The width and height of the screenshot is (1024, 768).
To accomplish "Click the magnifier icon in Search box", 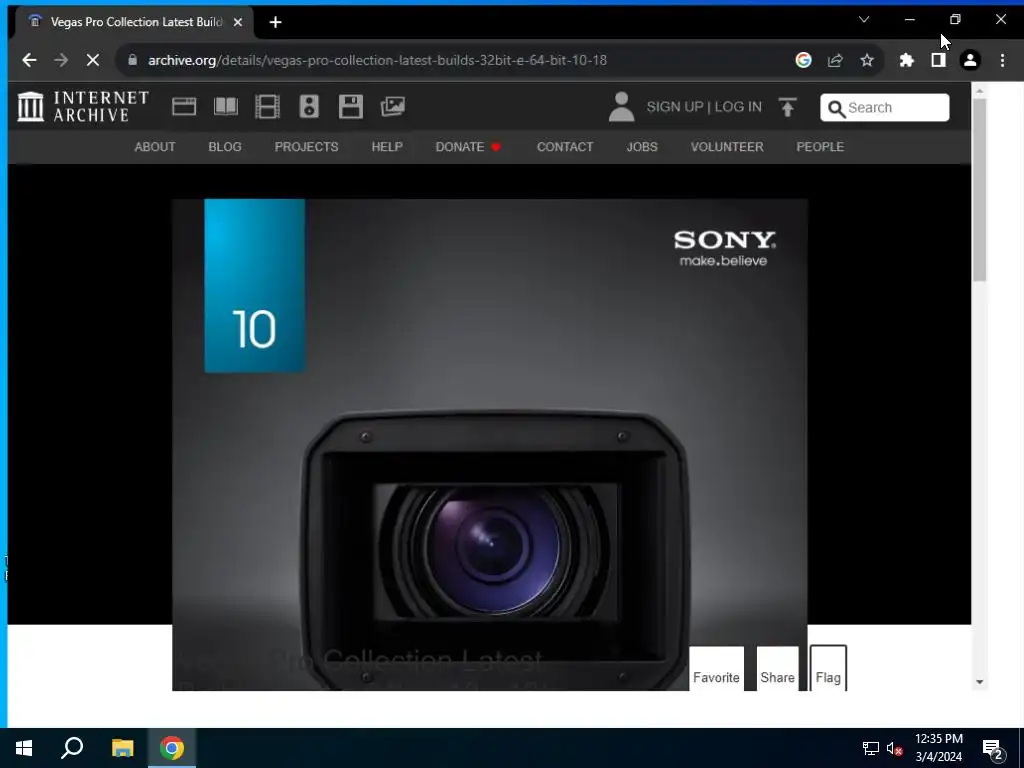I will (836, 108).
